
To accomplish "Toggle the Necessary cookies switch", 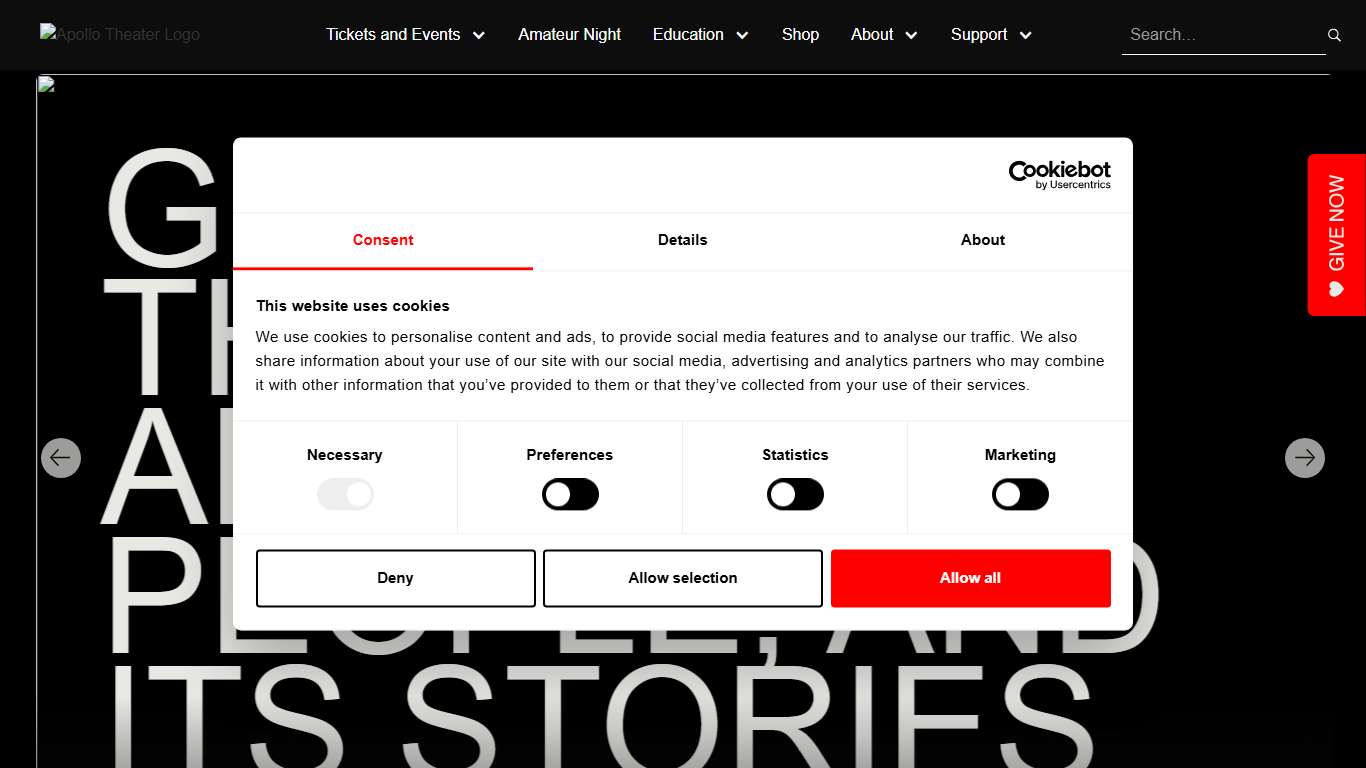I will click(x=345, y=494).
